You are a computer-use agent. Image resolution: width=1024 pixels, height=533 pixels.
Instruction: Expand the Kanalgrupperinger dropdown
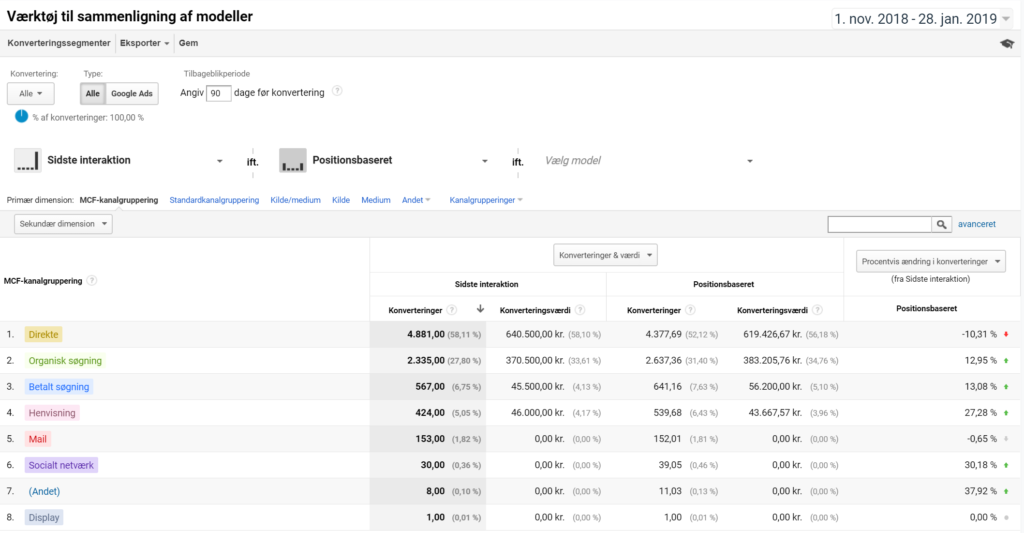pos(486,200)
